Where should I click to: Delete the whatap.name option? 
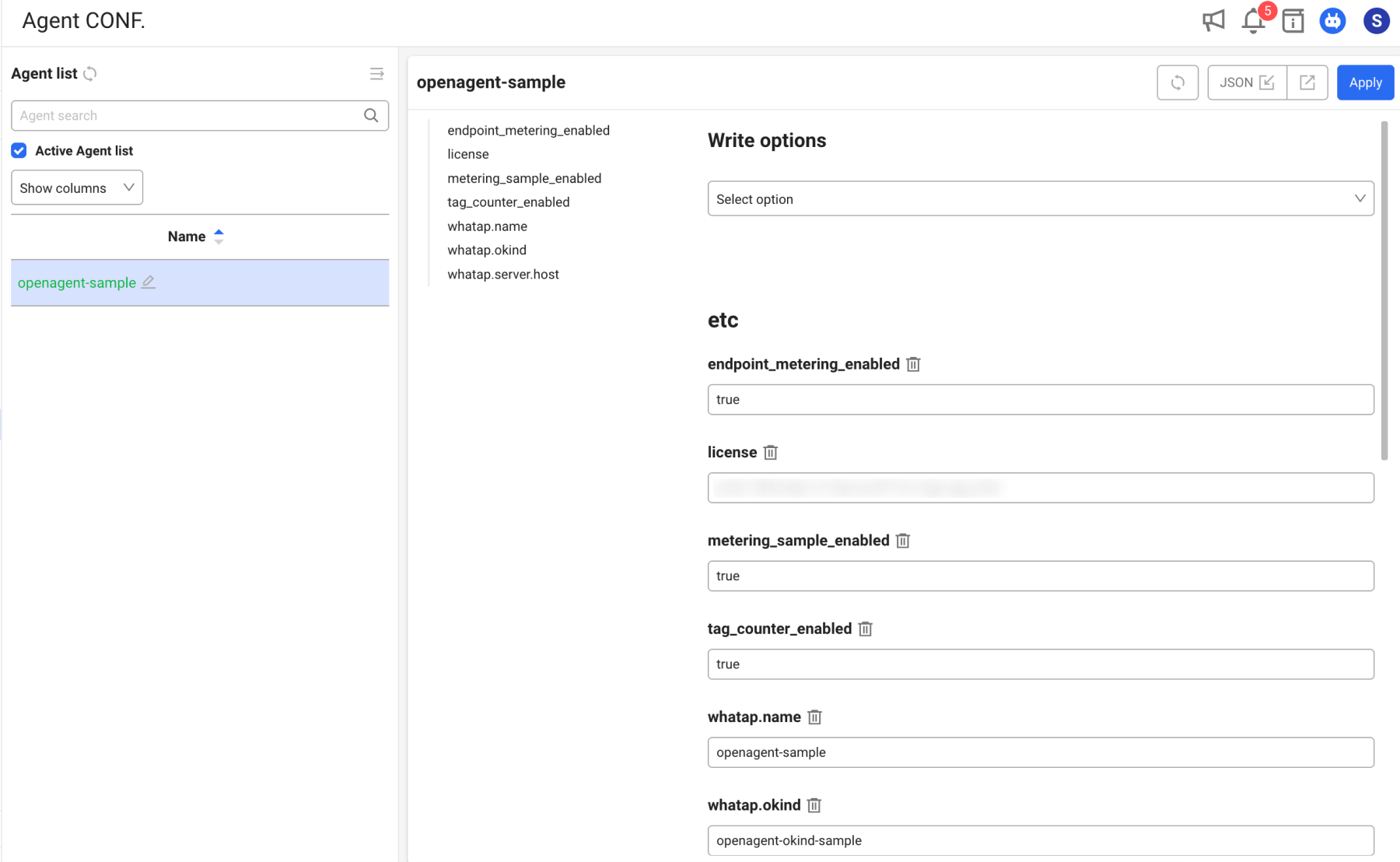coord(814,717)
